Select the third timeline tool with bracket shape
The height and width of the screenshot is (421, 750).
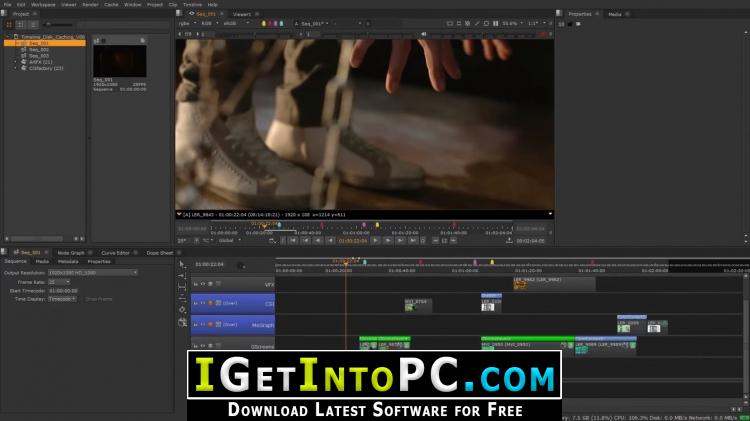tap(182, 287)
